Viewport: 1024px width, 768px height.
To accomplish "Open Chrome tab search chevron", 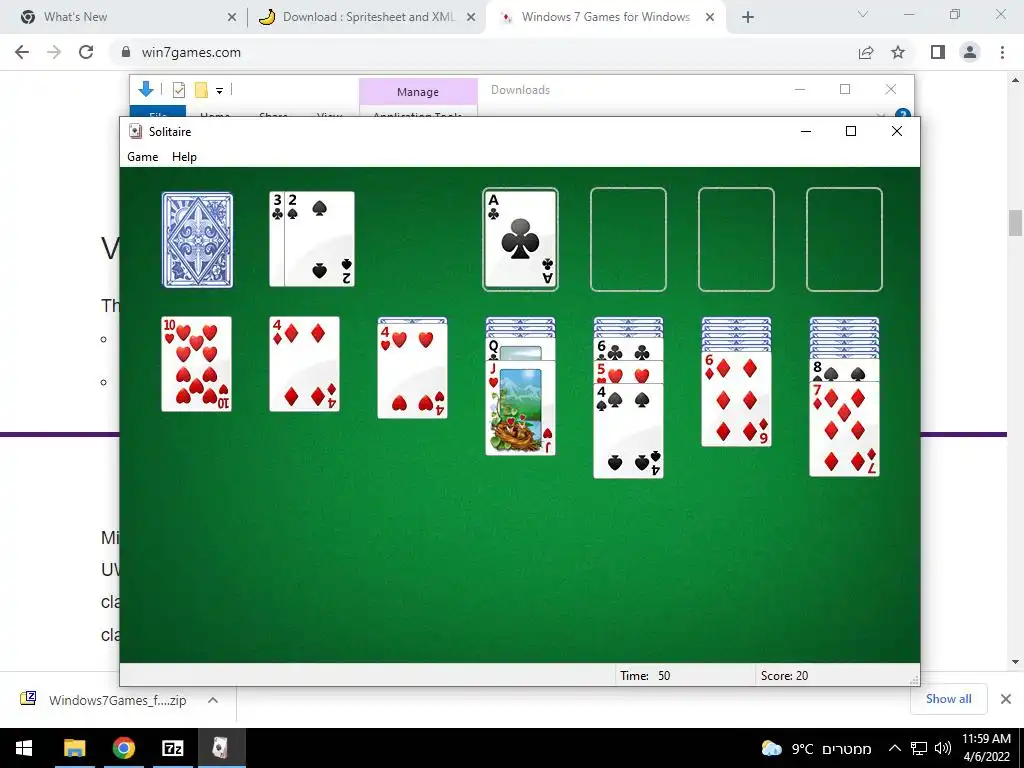I will [x=863, y=14].
